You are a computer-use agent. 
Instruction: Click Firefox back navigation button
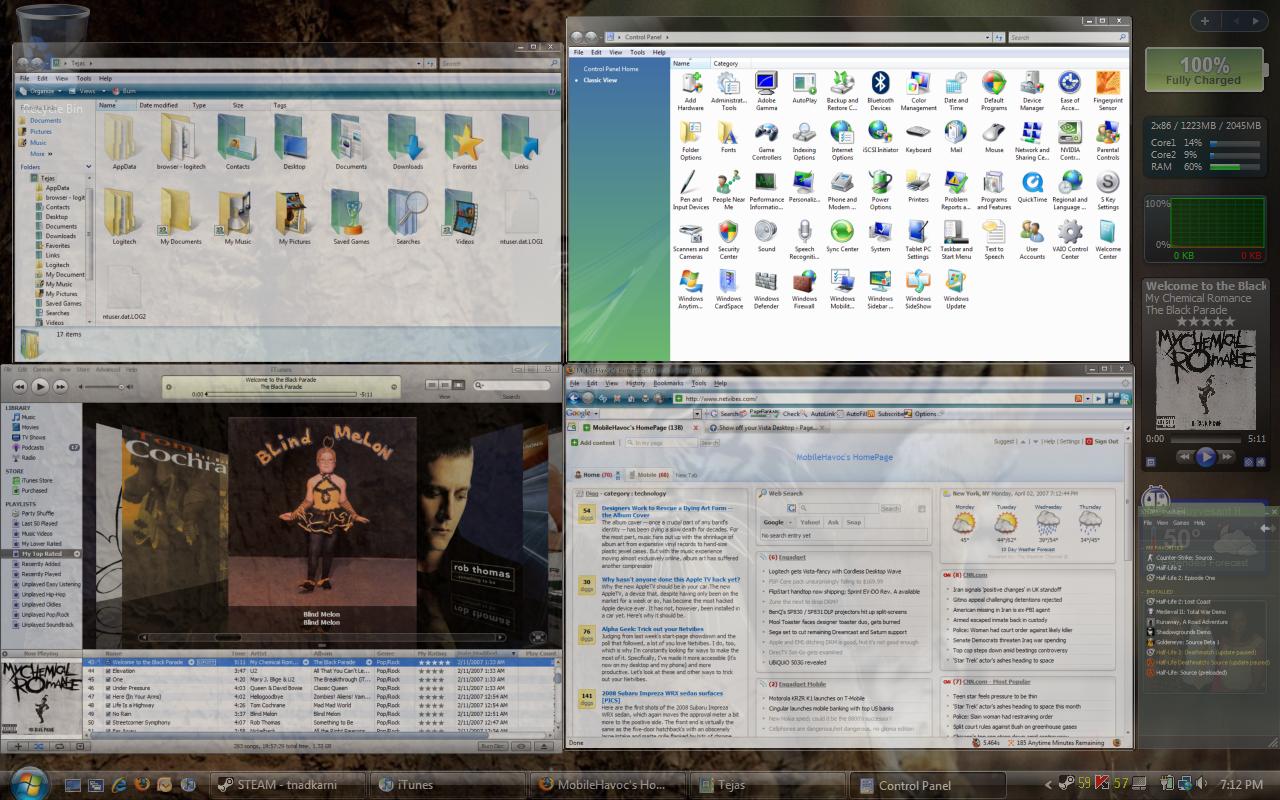point(574,398)
